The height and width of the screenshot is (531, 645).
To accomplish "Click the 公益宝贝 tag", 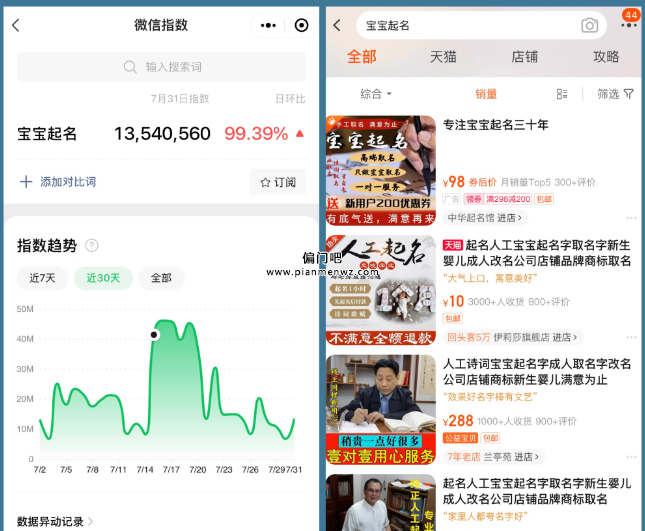I will click(x=460, y=438).
